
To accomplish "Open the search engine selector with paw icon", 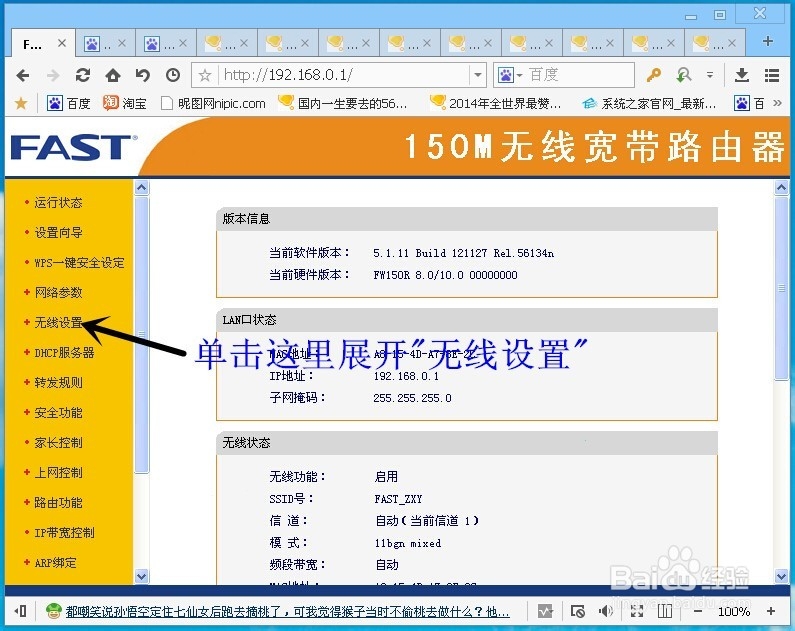I will [510, 76].
